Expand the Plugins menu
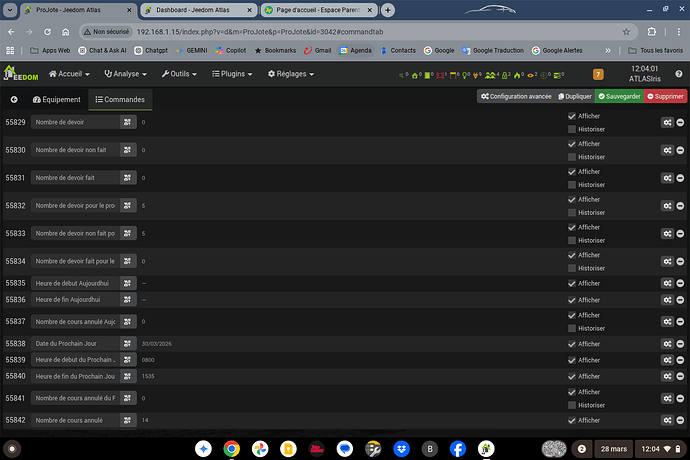The image size is (690, 460). [232, 74]
